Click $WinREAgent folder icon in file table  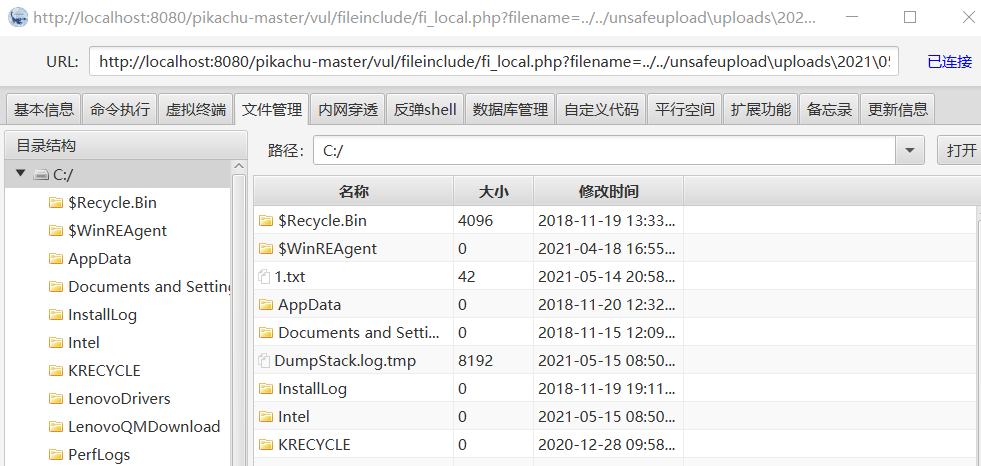(x=267, y=248)
